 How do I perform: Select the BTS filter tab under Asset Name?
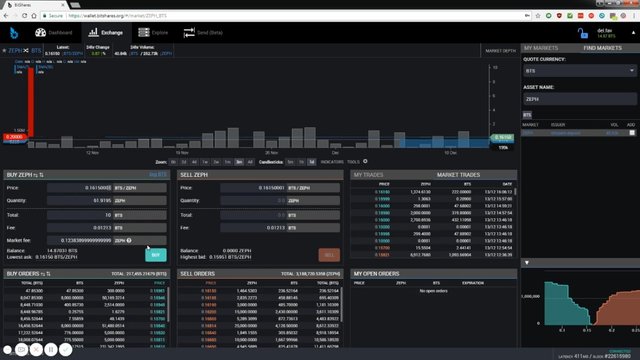pos(527,115)
